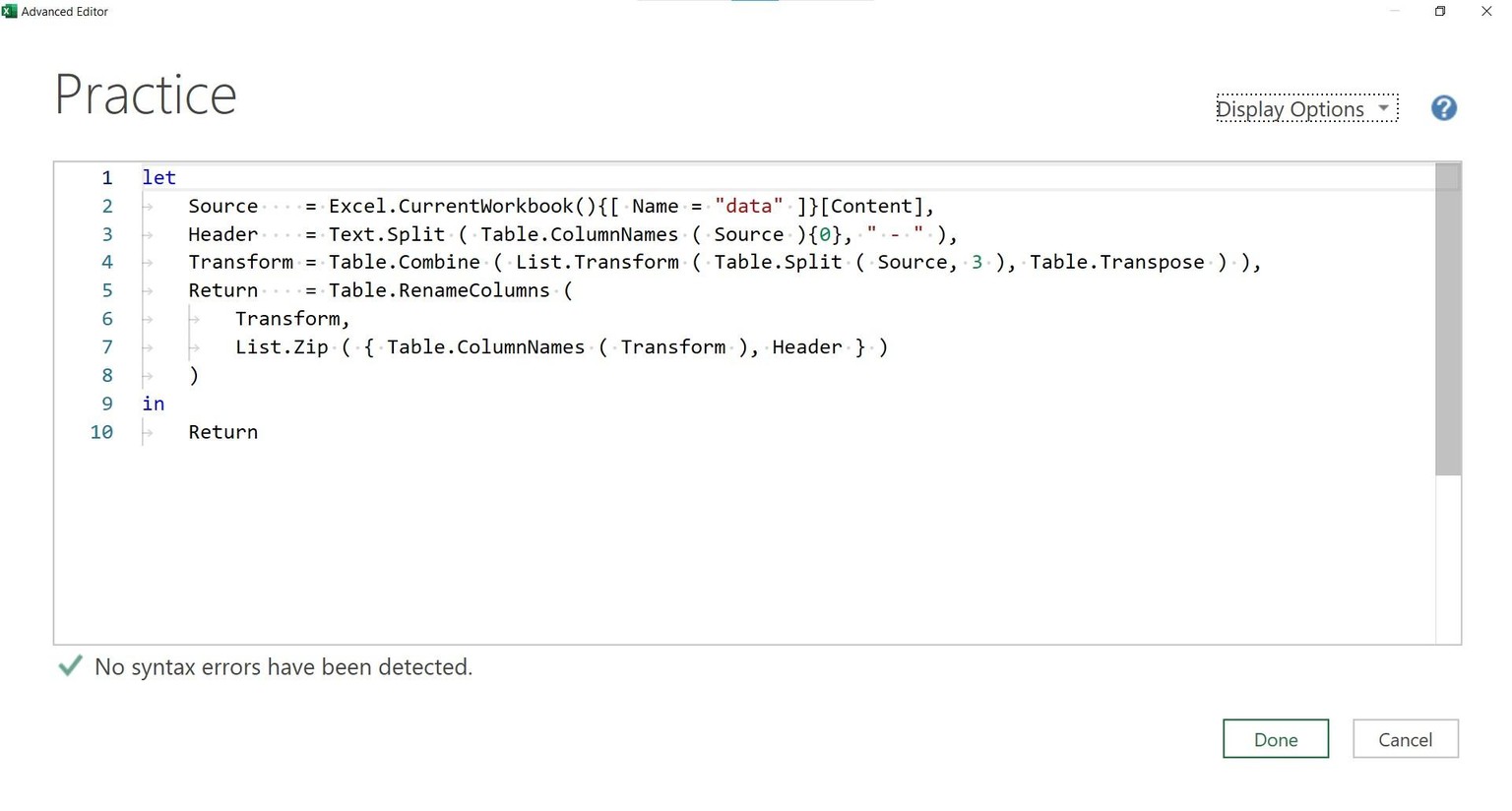Click Table.RenameColumns on line 5
The width and height of the screenshot is (1512, 811).
(439, 290)
